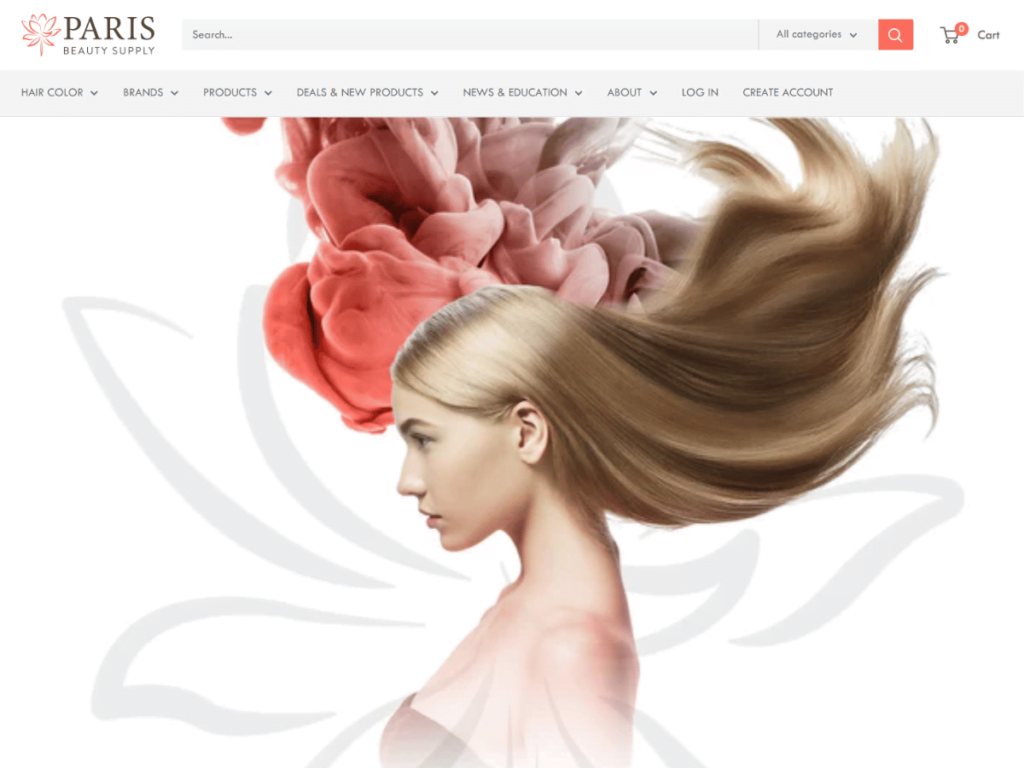Click the hero banner image of blonde woman
1024x768 pixels.
[x=512, y=443]
